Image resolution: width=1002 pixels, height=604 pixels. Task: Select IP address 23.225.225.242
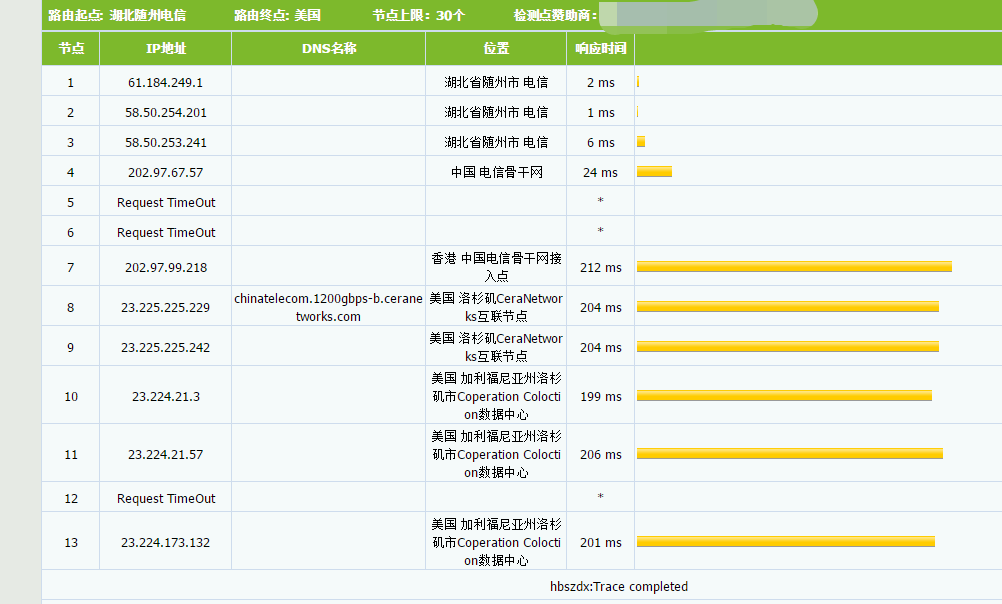[x=166, y=348]
